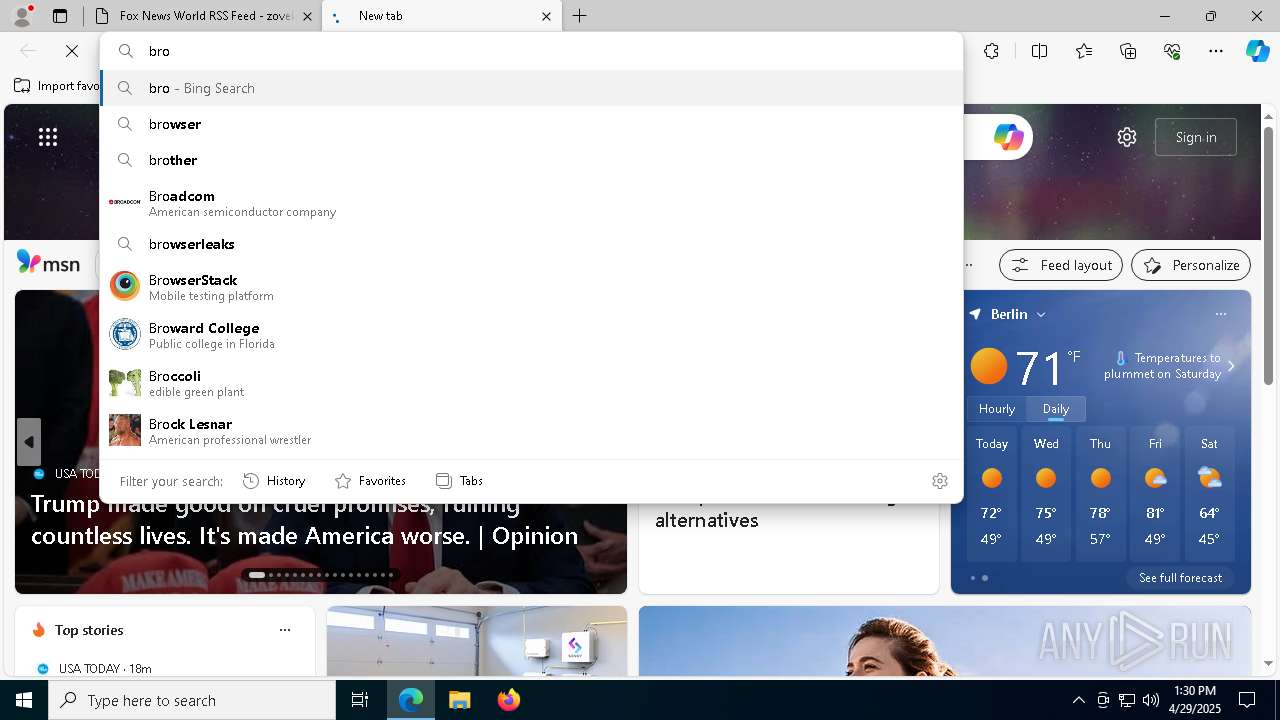Open the Feed layout button
The height and width of the screenshot is (720, 1280).
pos(1061,265)
